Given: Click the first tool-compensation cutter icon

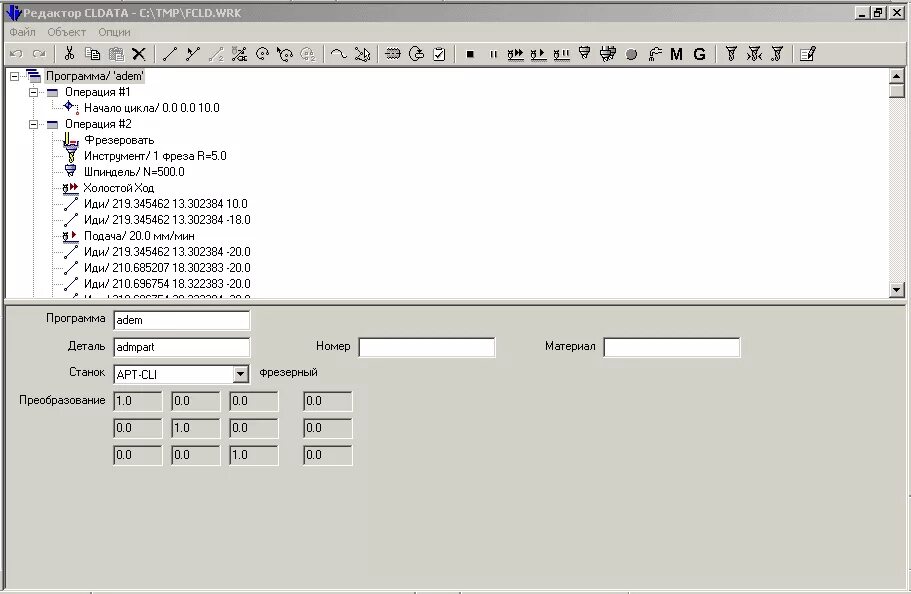Looking at the screenshot, I should click(x=731, y=54).
